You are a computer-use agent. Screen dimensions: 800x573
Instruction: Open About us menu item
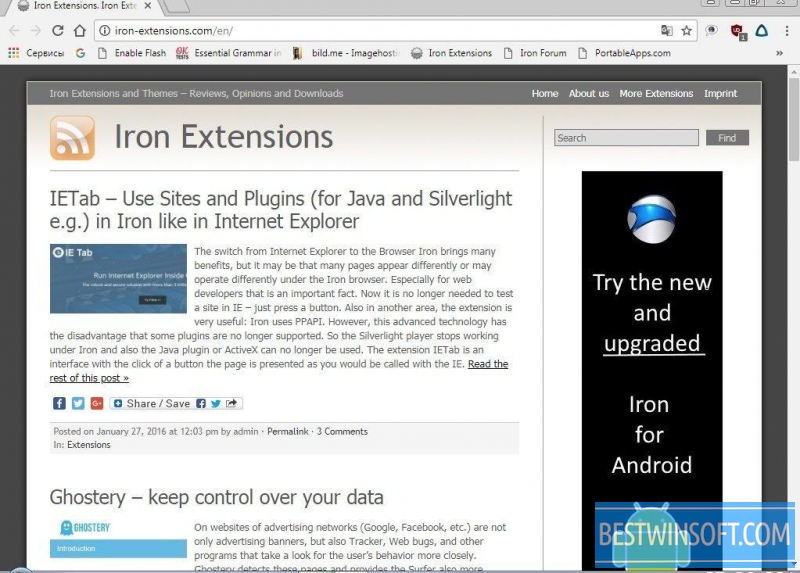tap(589, 93)
